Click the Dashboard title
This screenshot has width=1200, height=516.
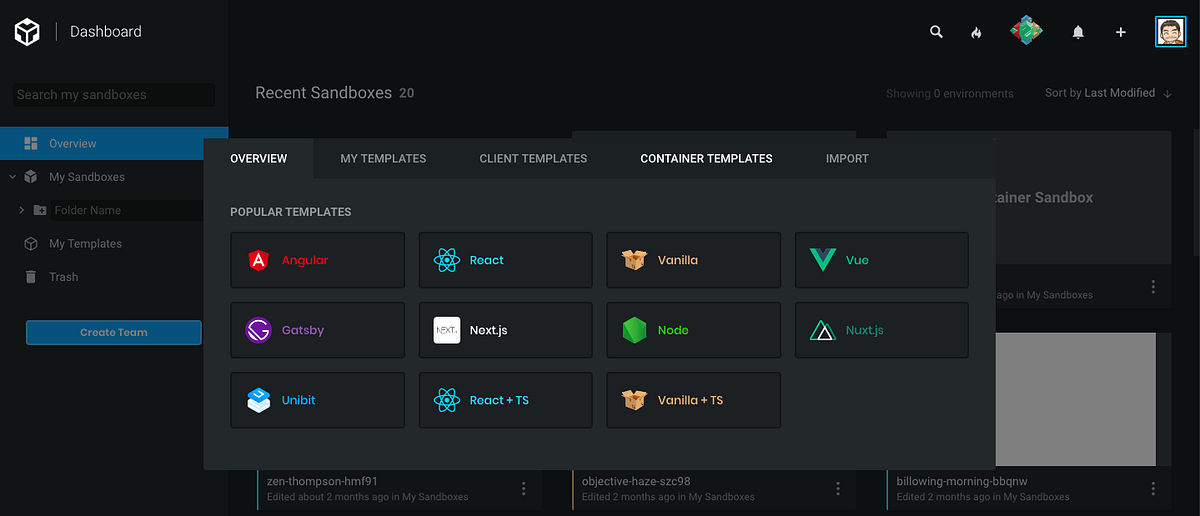point(106,32)
